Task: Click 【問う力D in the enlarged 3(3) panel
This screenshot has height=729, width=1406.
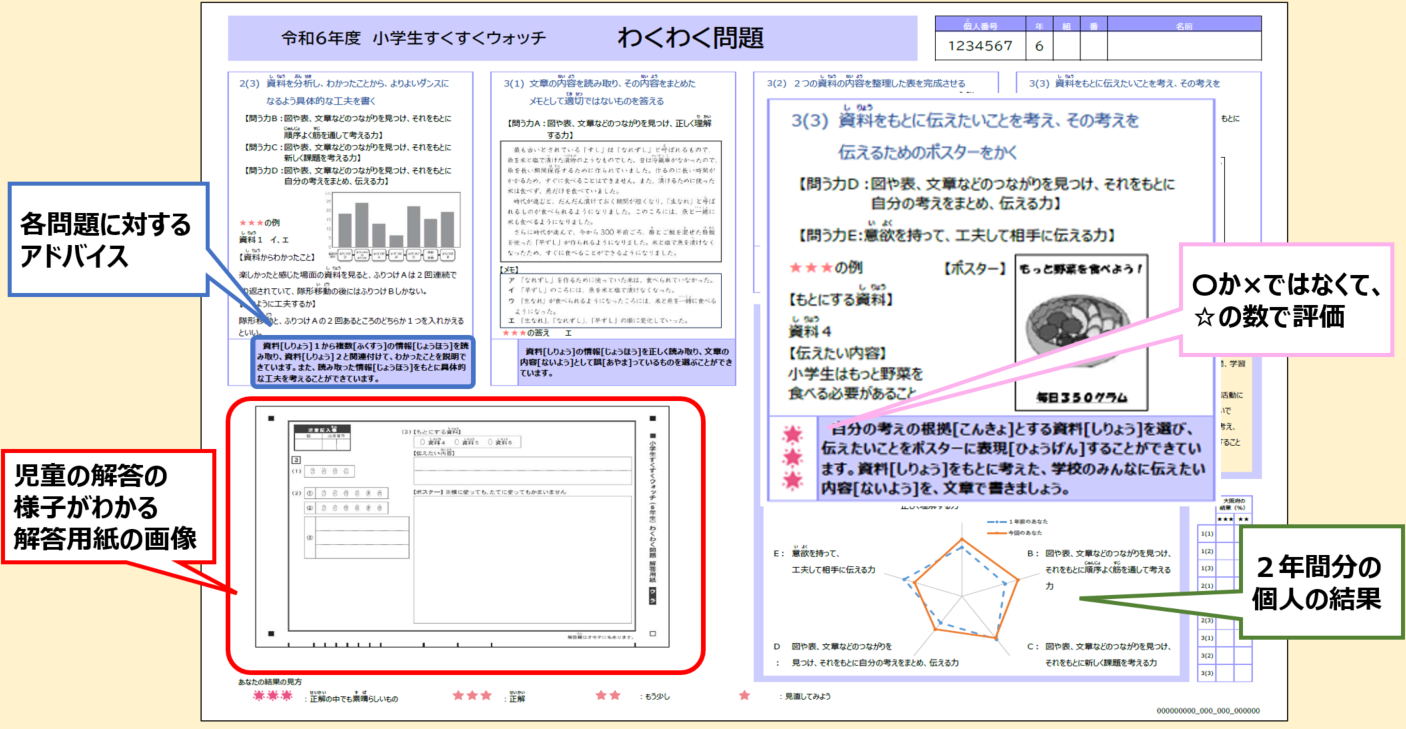Action: [x=985, y=193]
